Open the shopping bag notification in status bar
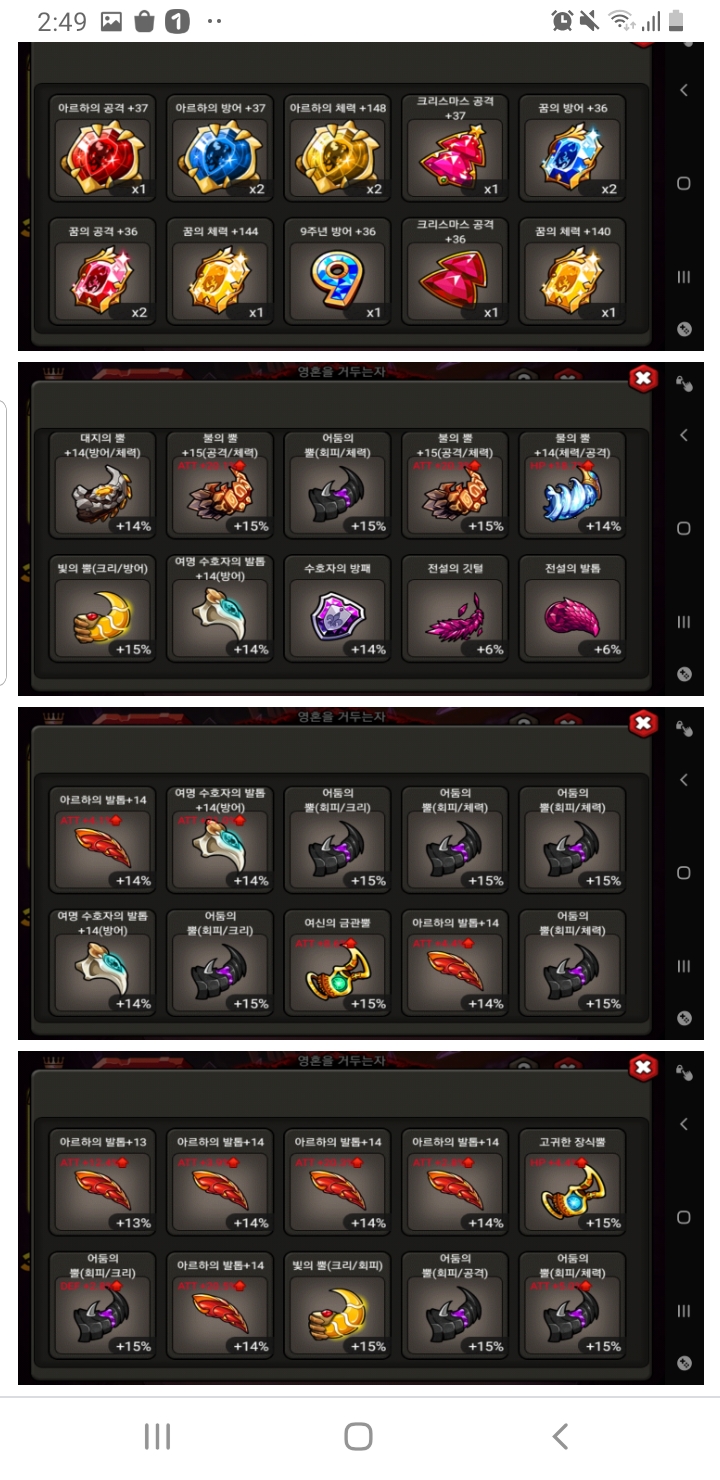 pos(144,21)
